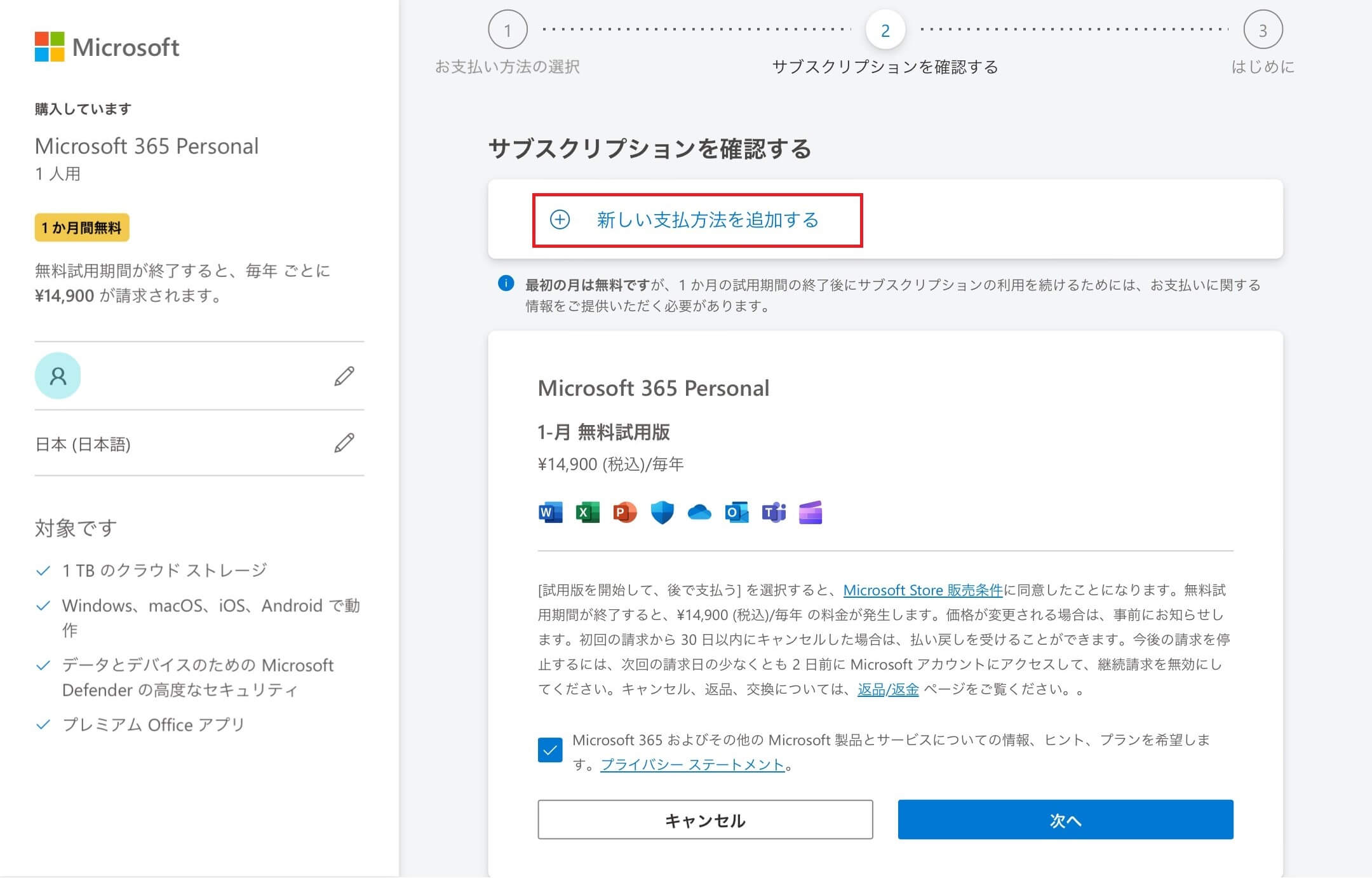The height and width of the screenshot is (878, 1372).
Task: Click the 日本 (日本語) region text
Action: tap(83, 444)
